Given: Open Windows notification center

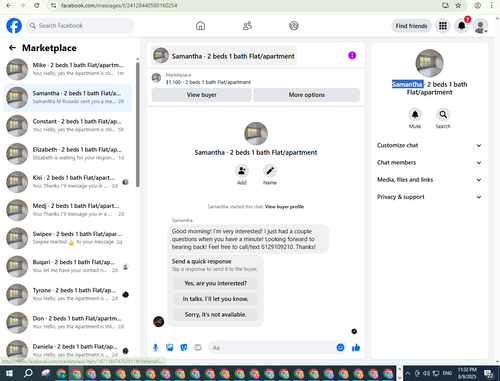Looking at the screenshot, I should 489,373.
